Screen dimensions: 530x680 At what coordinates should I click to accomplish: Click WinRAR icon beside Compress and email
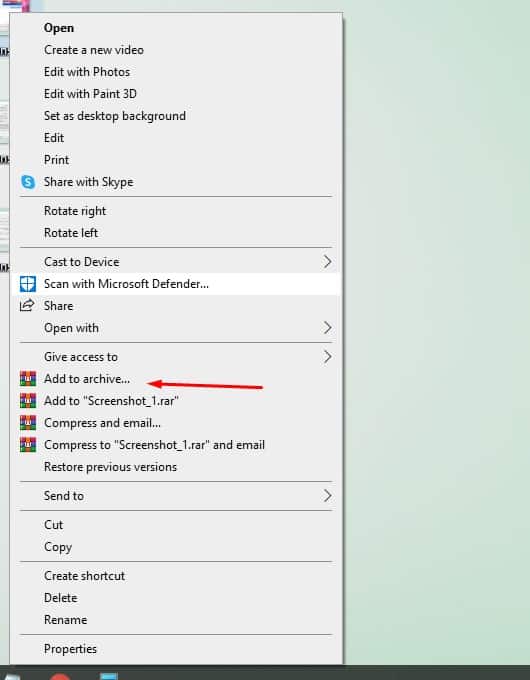(x=28, y=423)
